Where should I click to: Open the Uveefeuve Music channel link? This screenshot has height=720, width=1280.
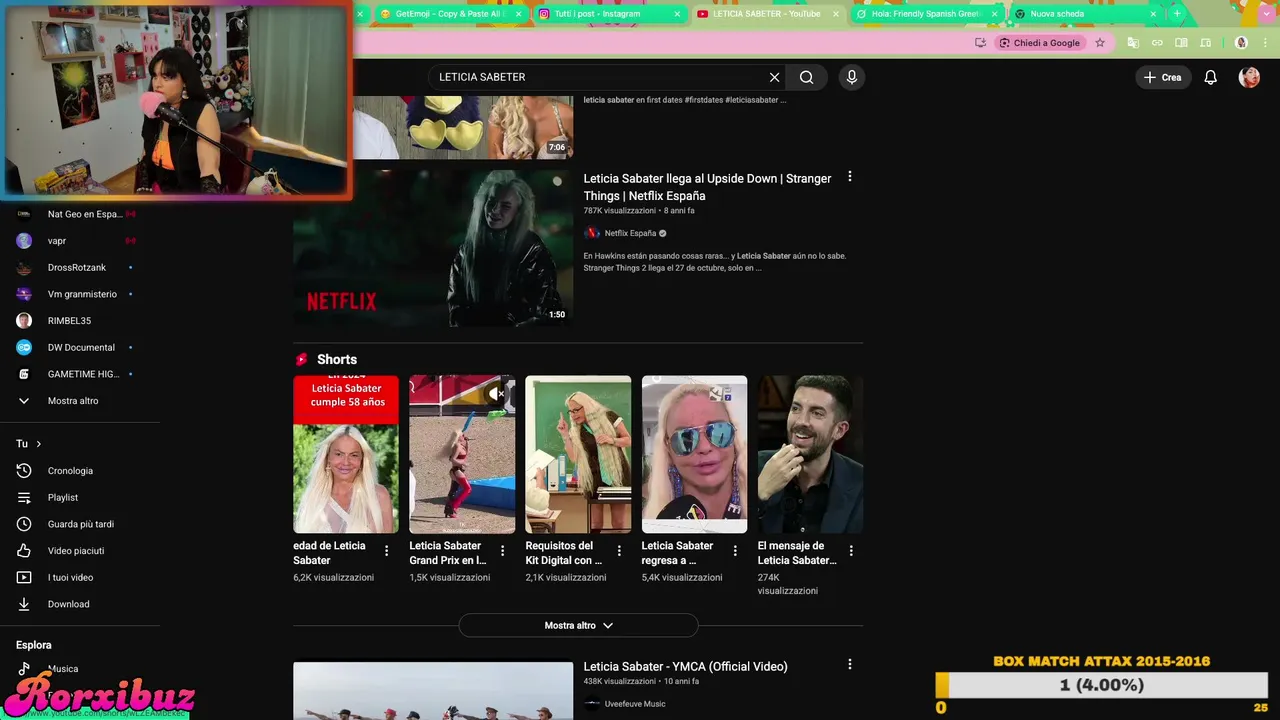[634, 704]
